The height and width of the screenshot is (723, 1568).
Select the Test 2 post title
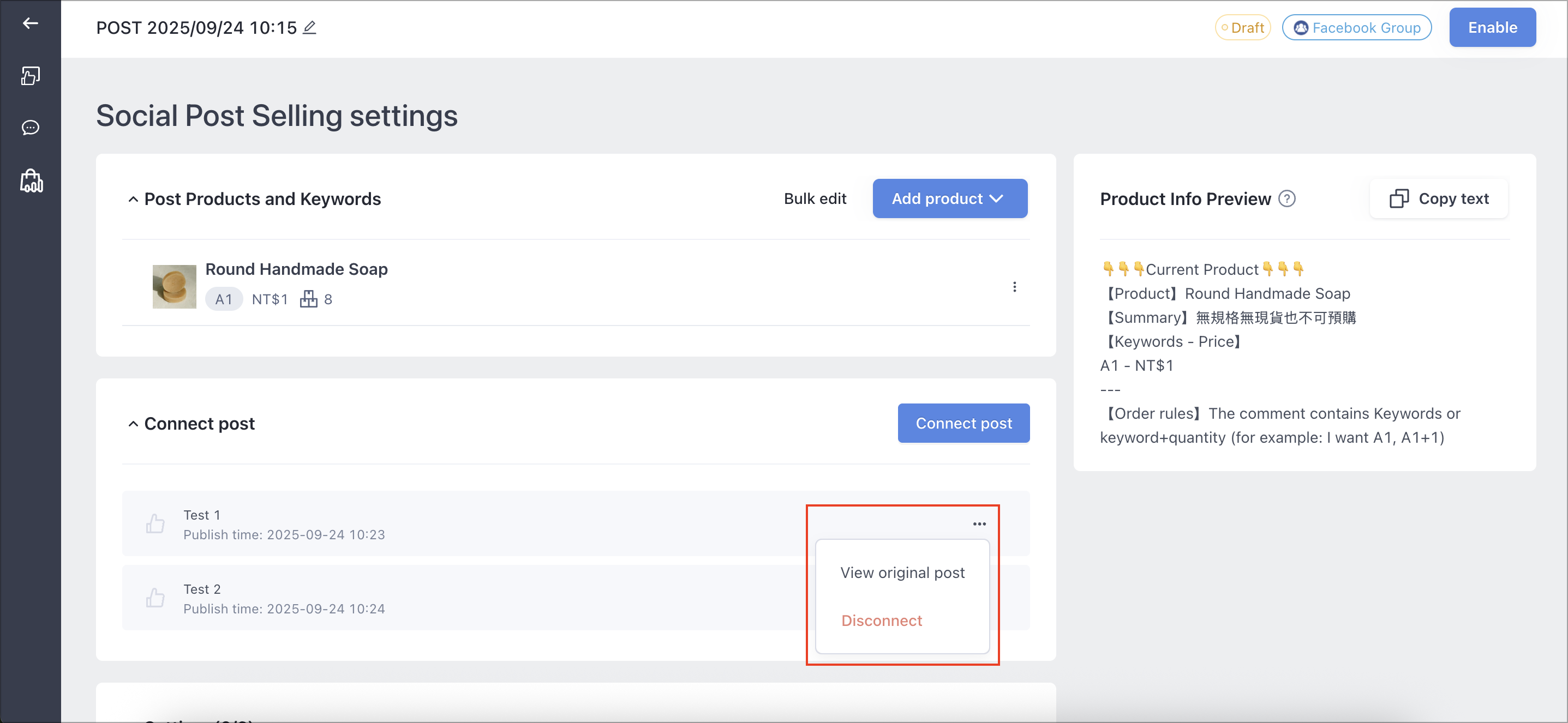pyautogui.click(x=202, y=589)
